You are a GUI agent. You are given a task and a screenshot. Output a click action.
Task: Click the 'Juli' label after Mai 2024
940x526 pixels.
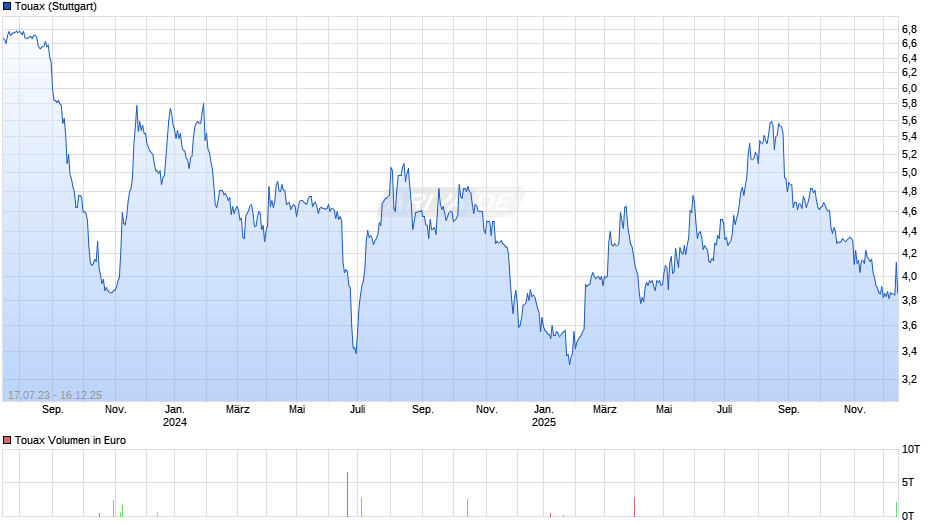pyautogui.click(x=357, y=409)
